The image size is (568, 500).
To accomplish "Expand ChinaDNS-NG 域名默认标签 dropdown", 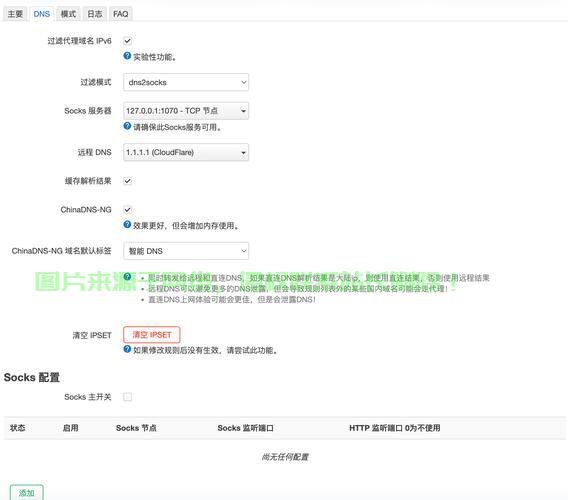I will pyautogui.click(x=186, y=251).
